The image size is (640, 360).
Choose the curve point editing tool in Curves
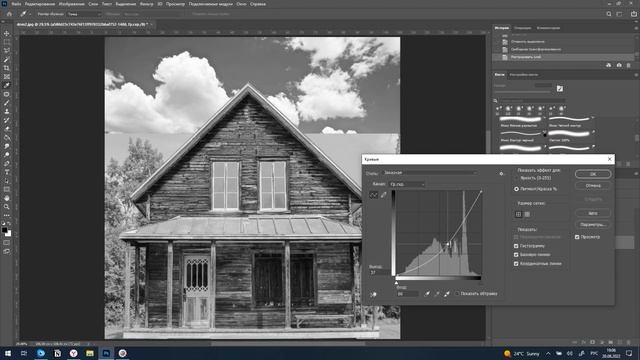(373, 195)
